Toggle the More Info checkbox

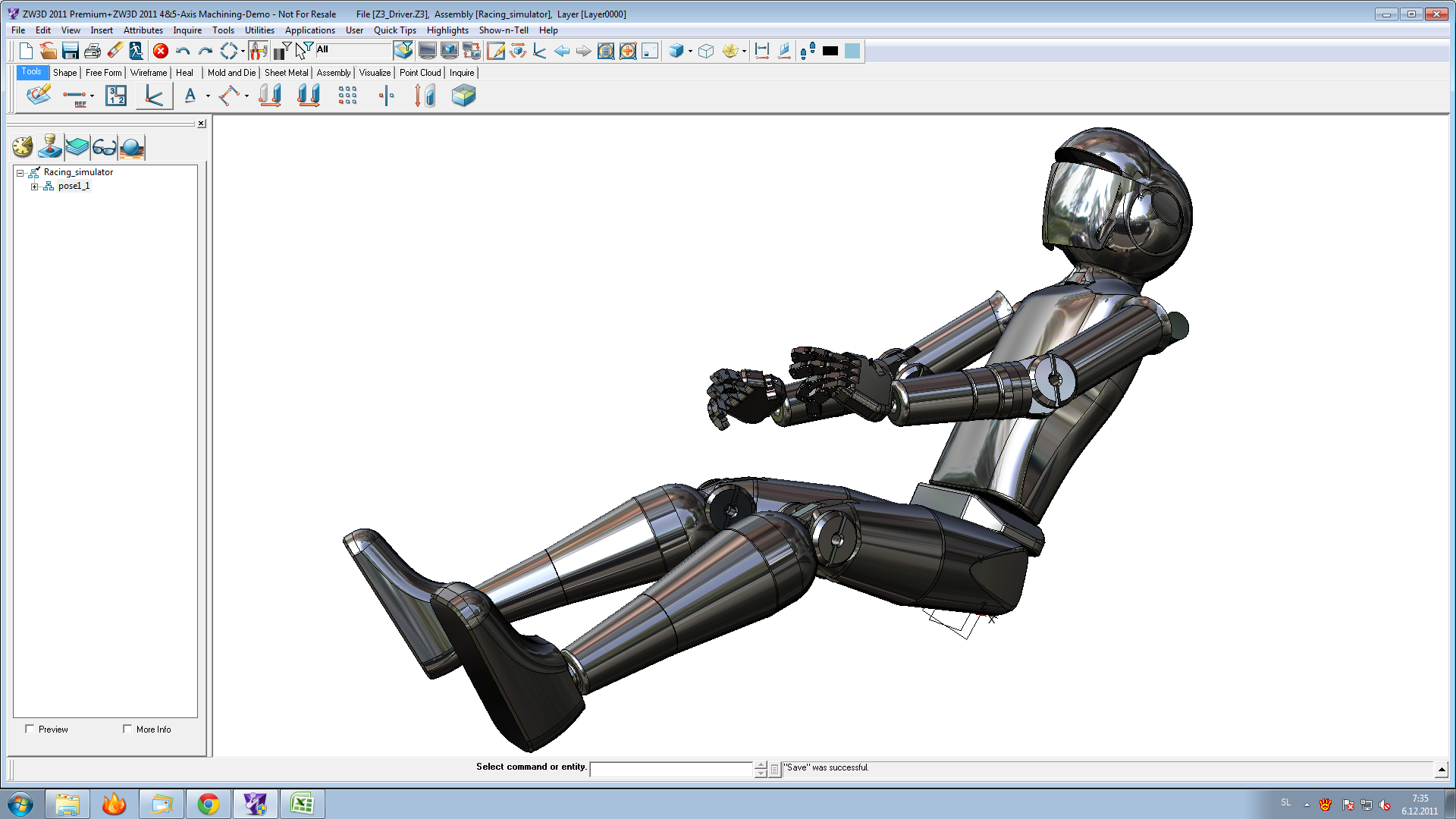pos(127,729)
